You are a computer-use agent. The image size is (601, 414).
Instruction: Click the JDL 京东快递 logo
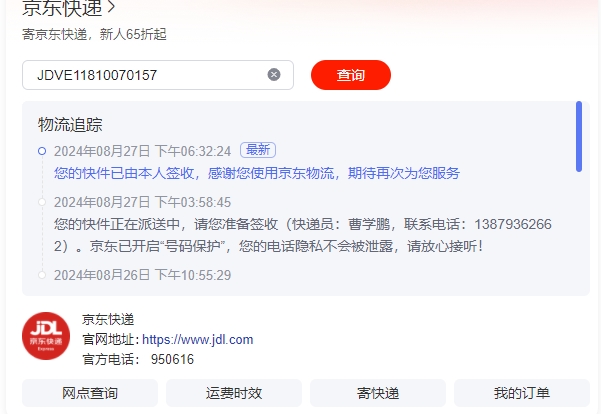(46, 336)
